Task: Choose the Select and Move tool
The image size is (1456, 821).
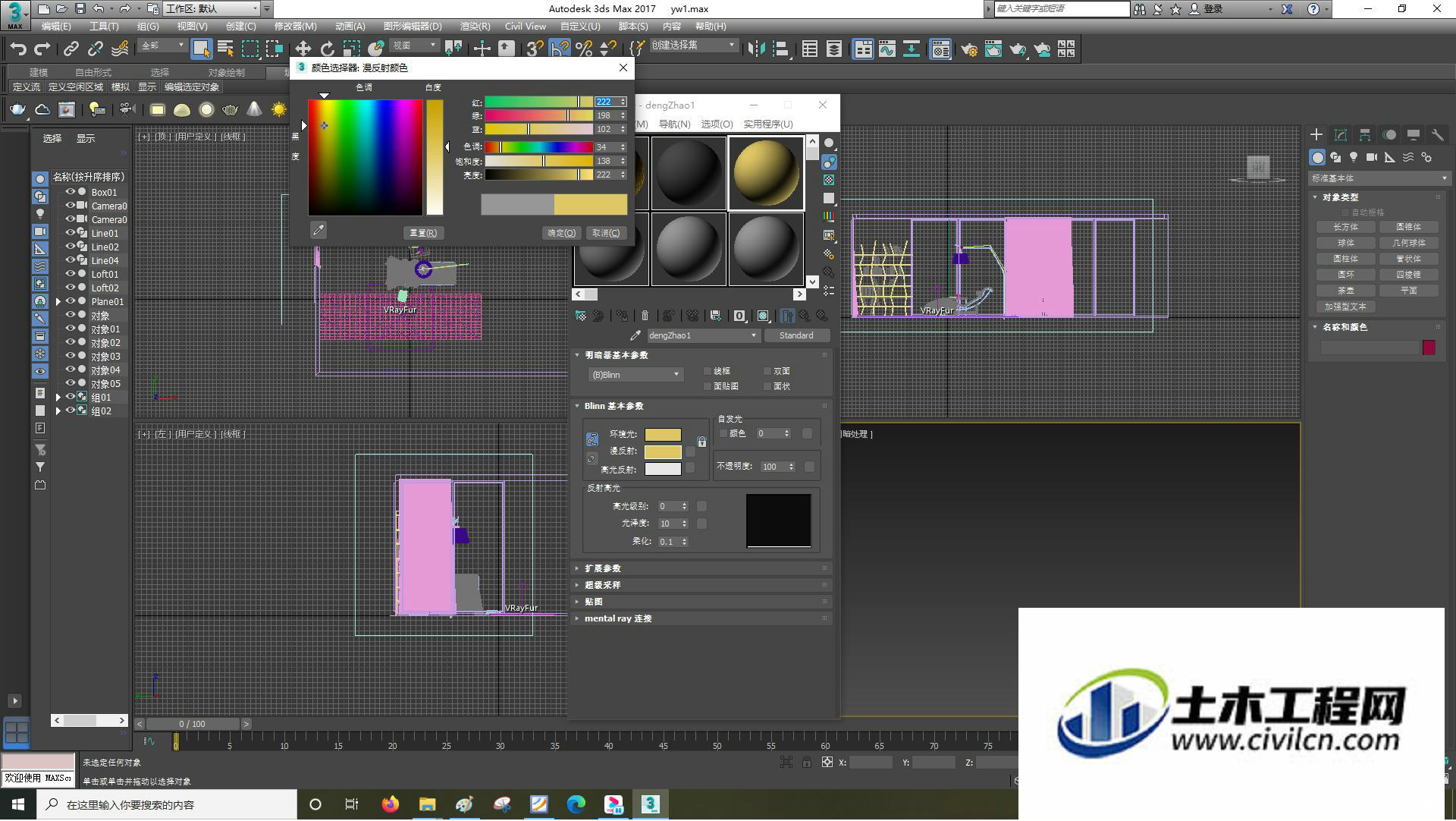Action: coord(303,49)
